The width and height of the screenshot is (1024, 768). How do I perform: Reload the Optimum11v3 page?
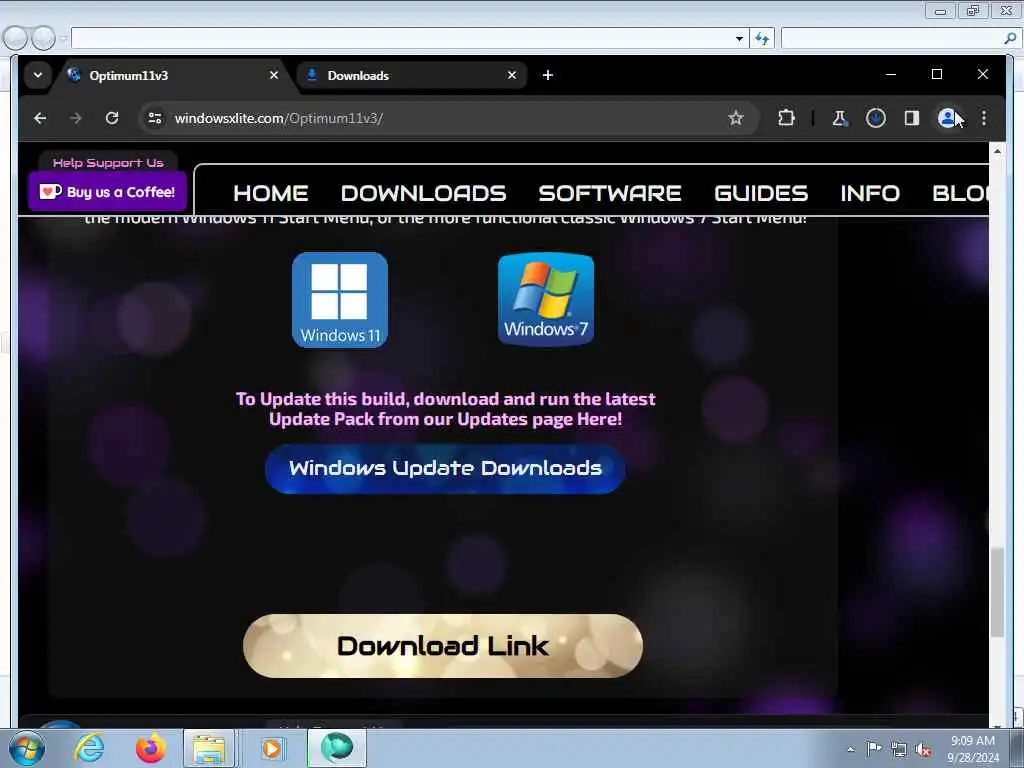[112, 118]
